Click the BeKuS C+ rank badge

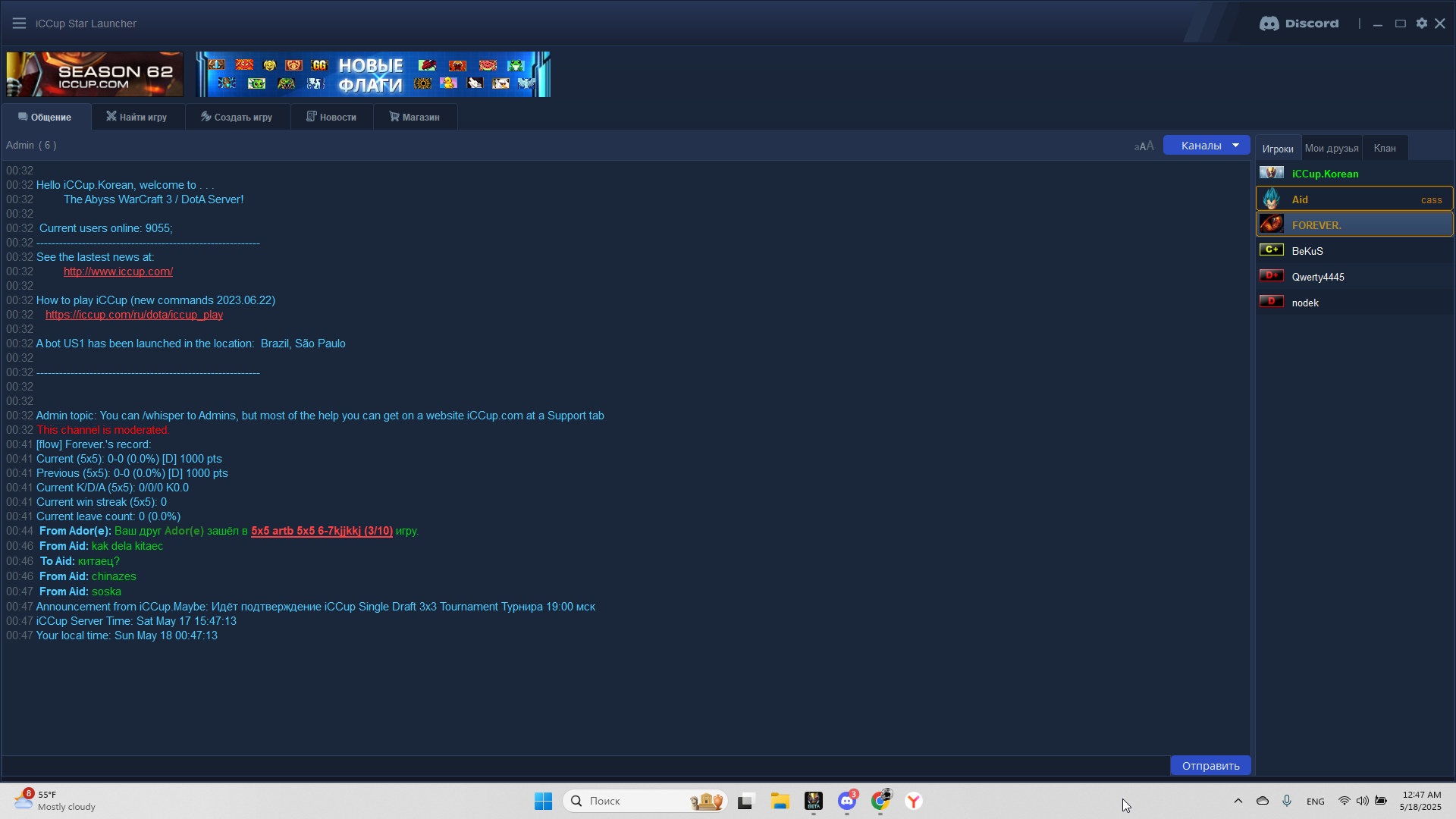(1272, 250)
